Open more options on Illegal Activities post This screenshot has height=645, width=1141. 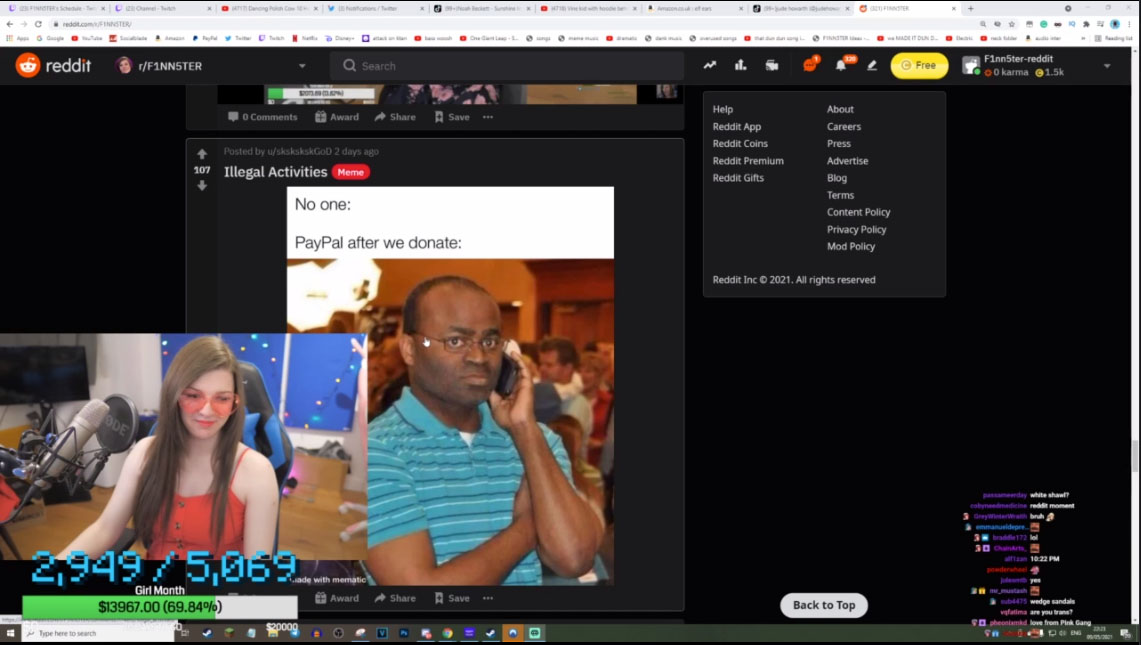[488, 598]
